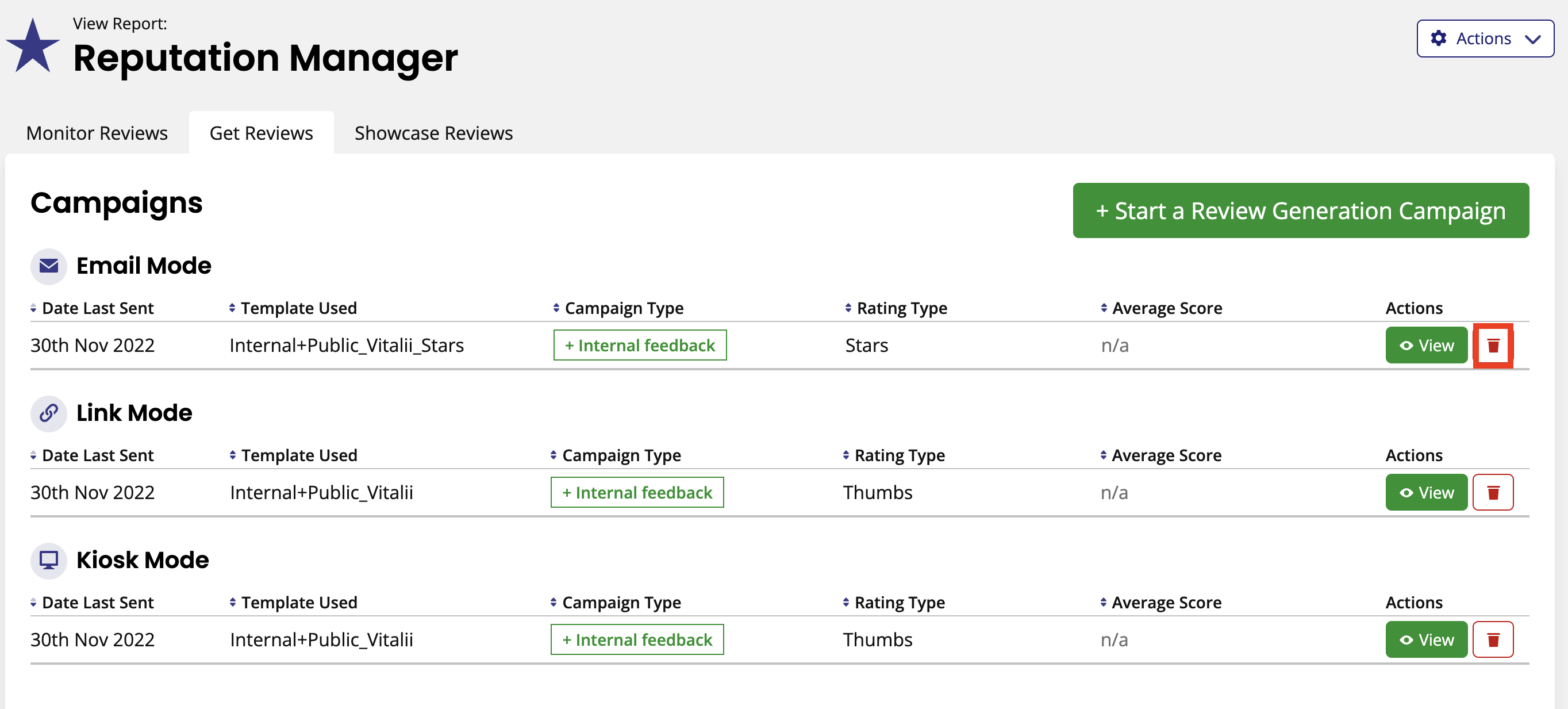Image resolution: width=1568 pixels, height=709 pixels.
Task: Click the Email Mode envelope icon
Action: click(49, 266)
